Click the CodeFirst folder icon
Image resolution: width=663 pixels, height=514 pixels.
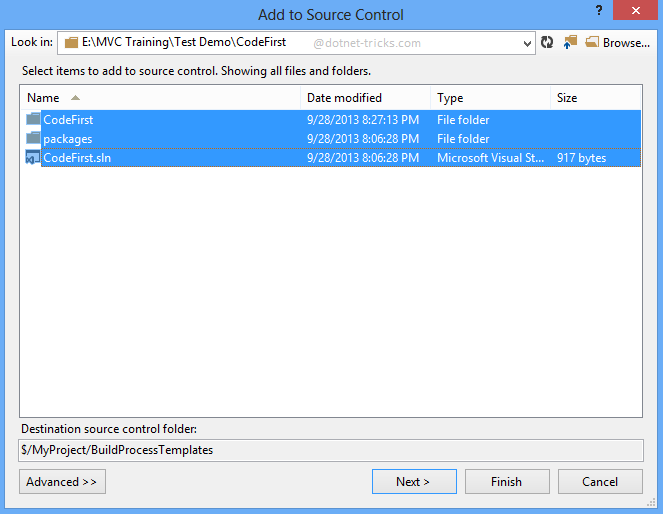[34, 120]
